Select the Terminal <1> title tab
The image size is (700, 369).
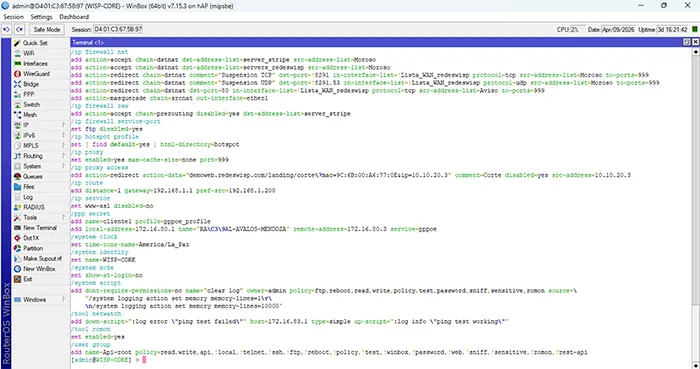pos(88,42)
